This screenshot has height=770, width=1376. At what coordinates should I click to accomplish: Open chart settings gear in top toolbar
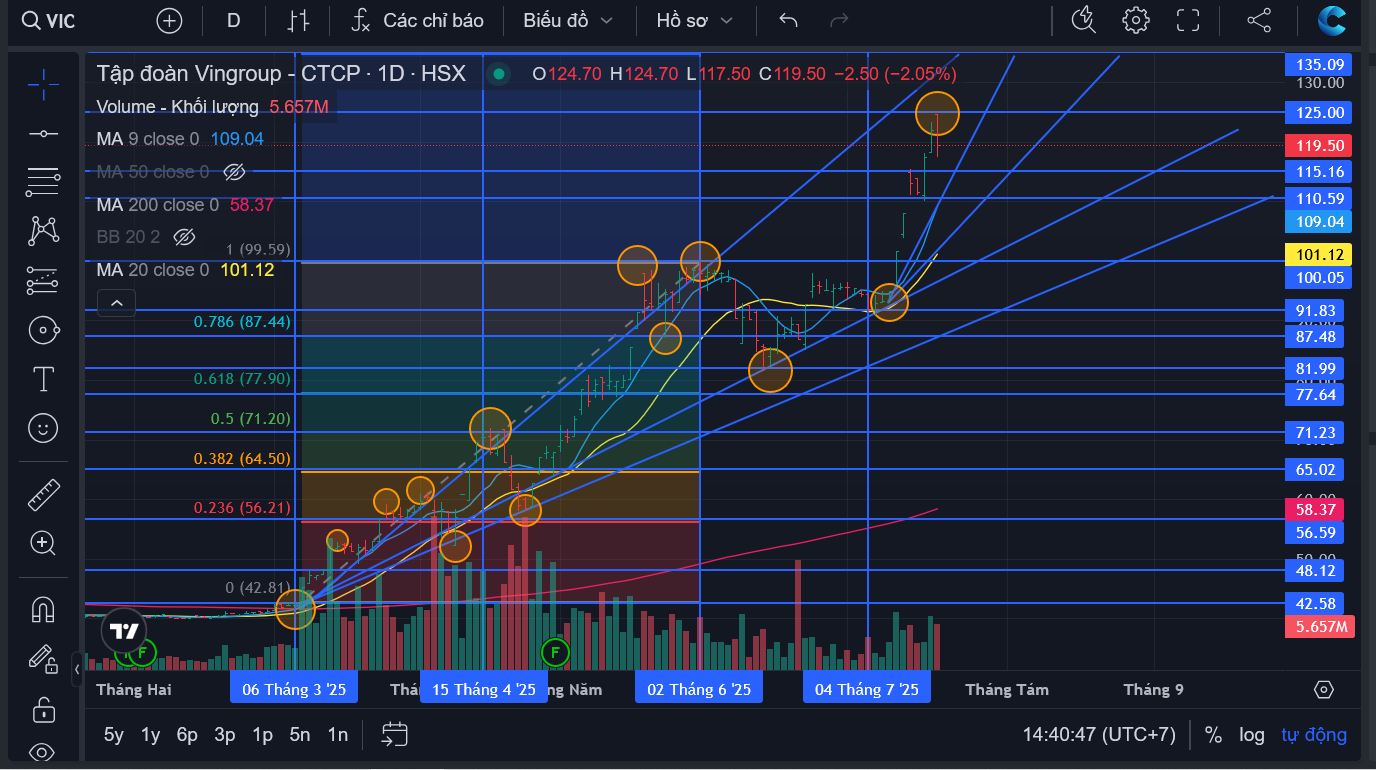point(1135,20)
